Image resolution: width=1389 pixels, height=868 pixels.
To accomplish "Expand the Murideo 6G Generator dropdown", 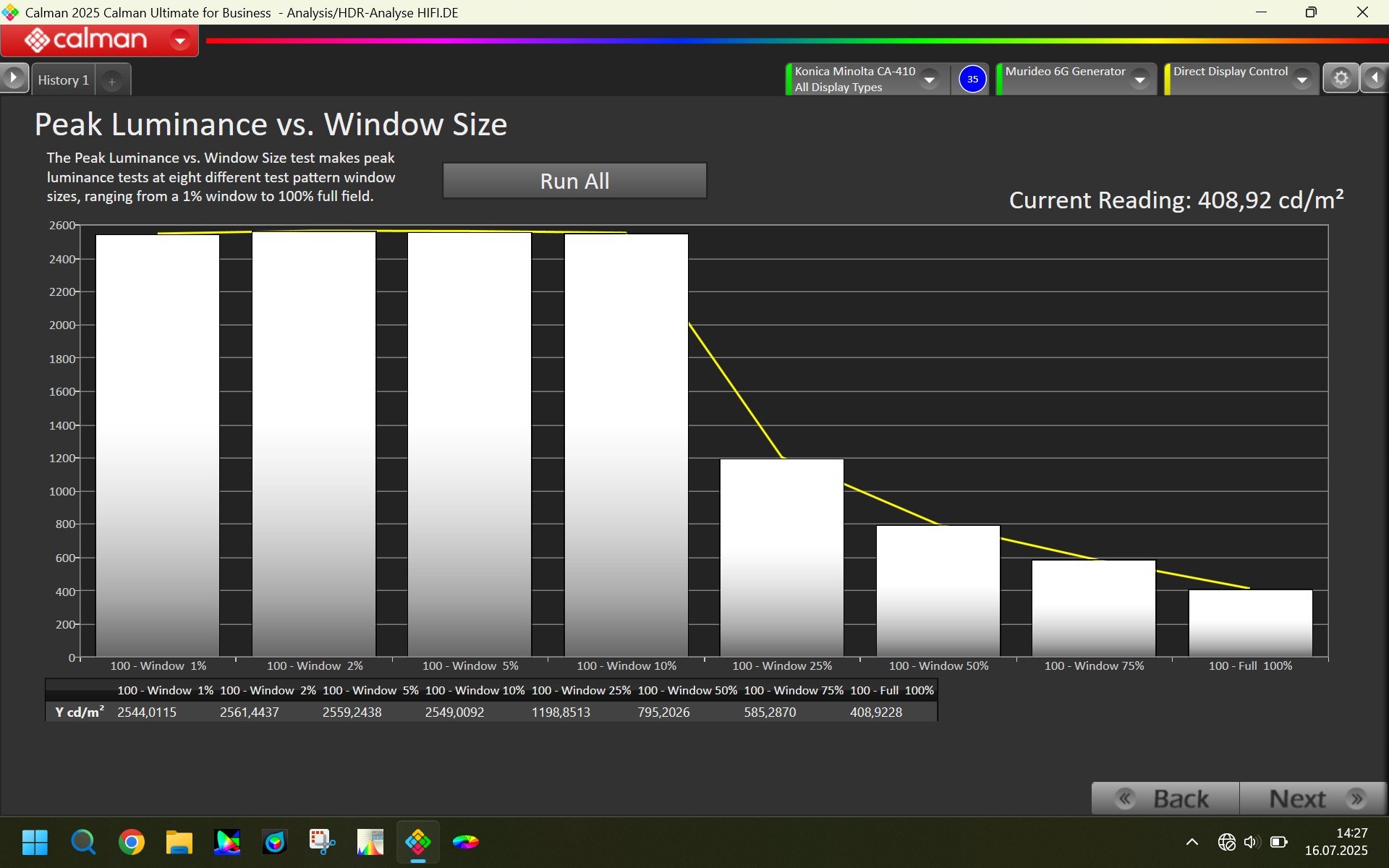I will tap(1139, 80).
